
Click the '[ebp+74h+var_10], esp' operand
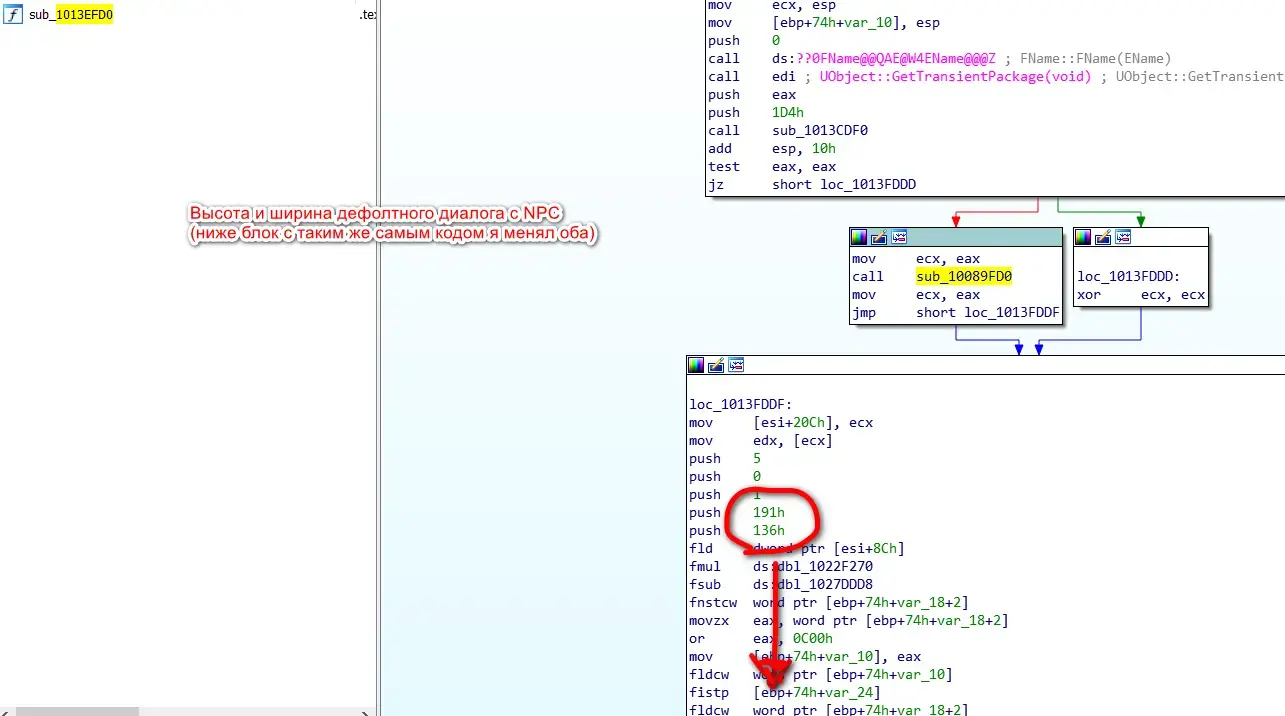[856, 23]
